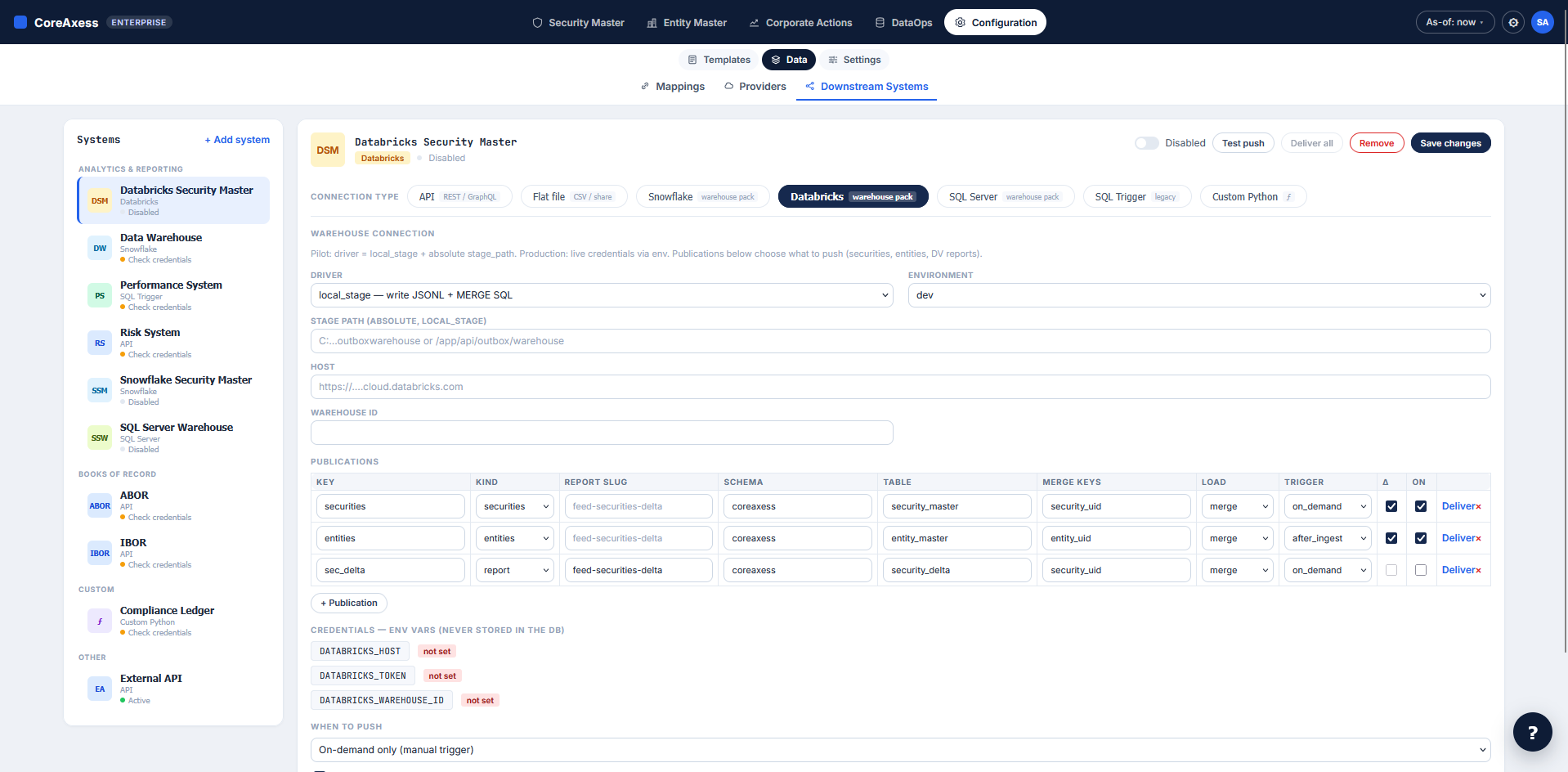This screenshot has height=772, width=1568.
Task: Select the Compliance Ledger function icon
Action: coord(100,621)
